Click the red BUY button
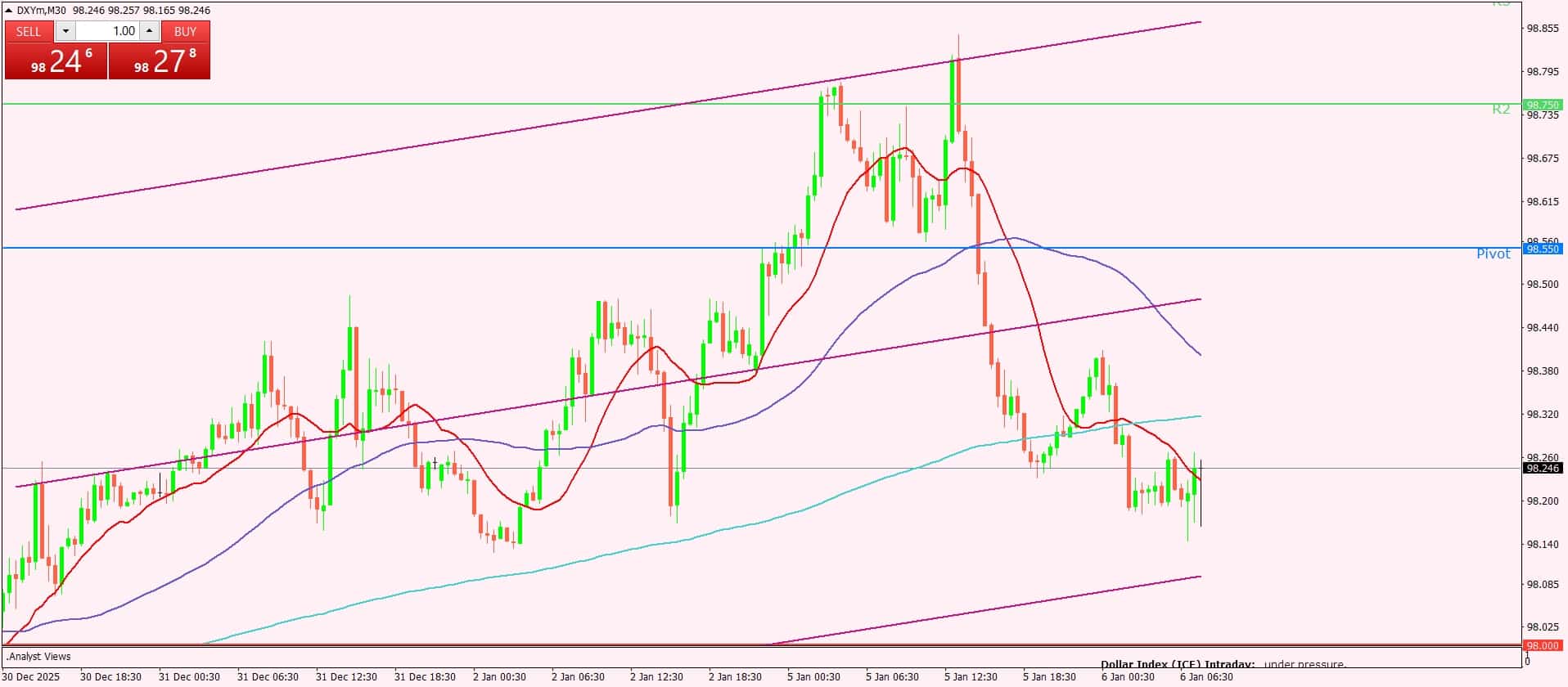Screen dimensions: 1568x687 pos(186,31)
